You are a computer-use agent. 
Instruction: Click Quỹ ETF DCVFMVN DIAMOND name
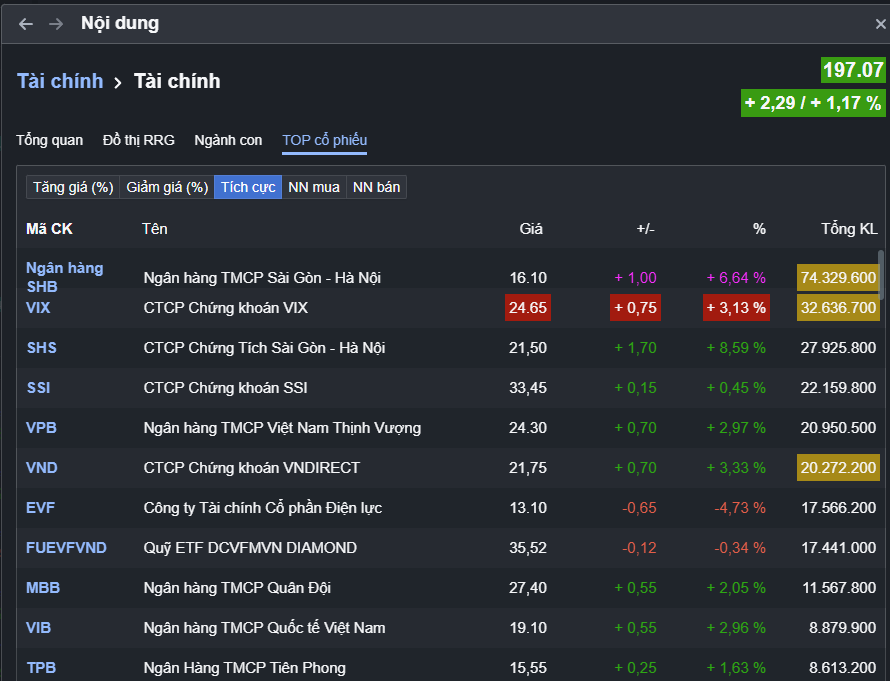pyautogui.click(x=250, y=548)
